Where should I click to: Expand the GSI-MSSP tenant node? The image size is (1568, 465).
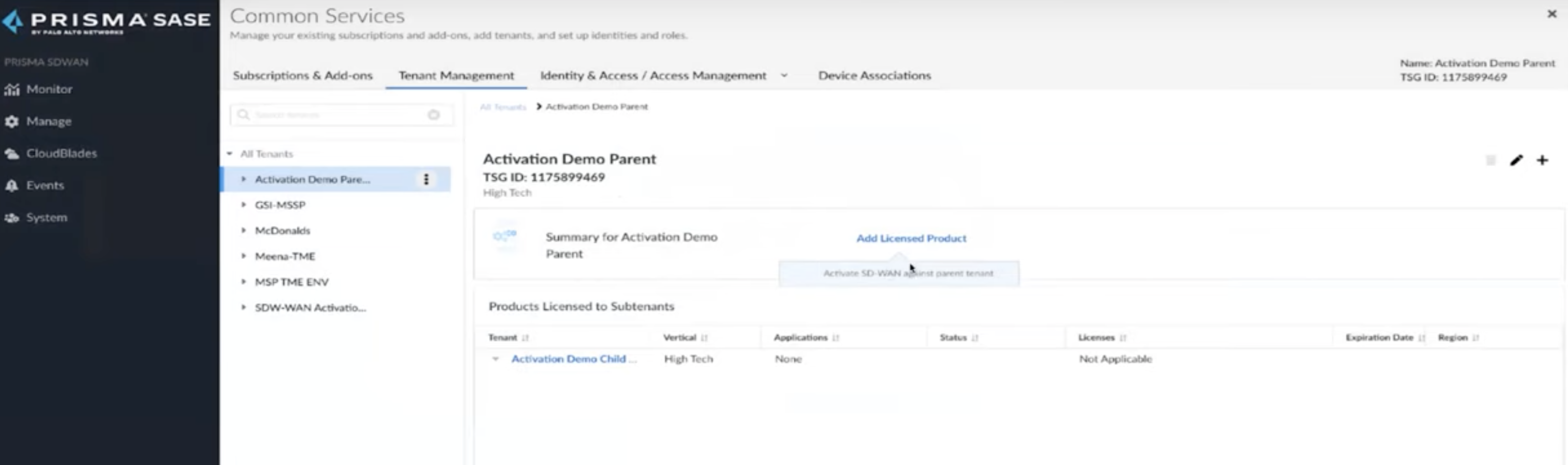pos(243,205)
